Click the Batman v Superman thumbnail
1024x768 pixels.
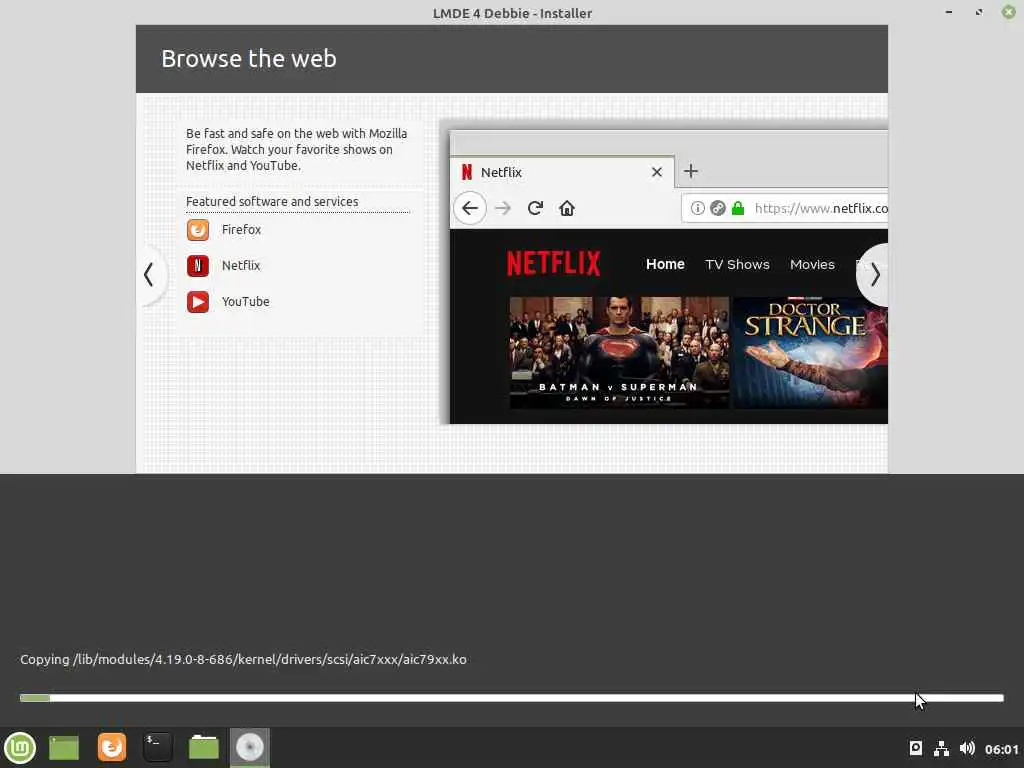pos(619,353)
